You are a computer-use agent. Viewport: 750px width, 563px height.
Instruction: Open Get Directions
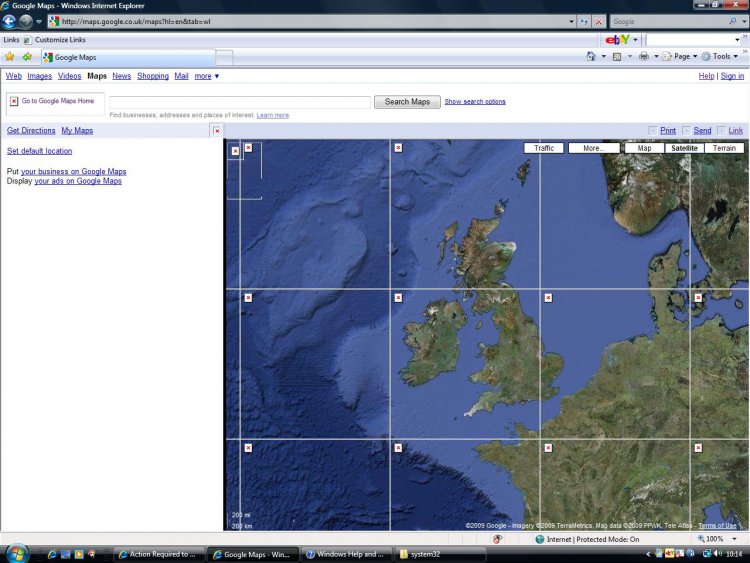point(31,131)
